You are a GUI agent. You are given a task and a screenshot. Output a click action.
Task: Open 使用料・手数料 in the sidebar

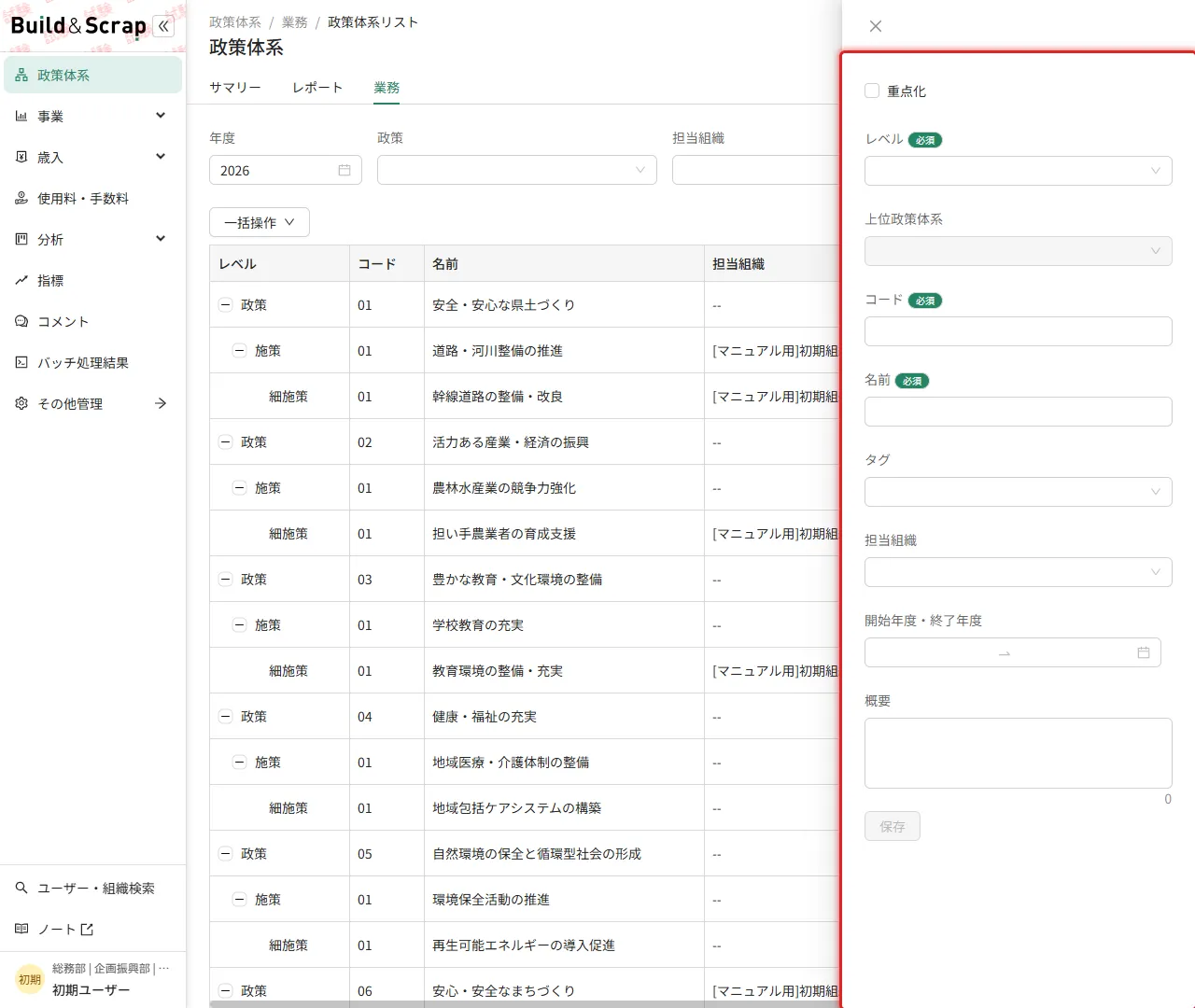click(x=92, y=199)
